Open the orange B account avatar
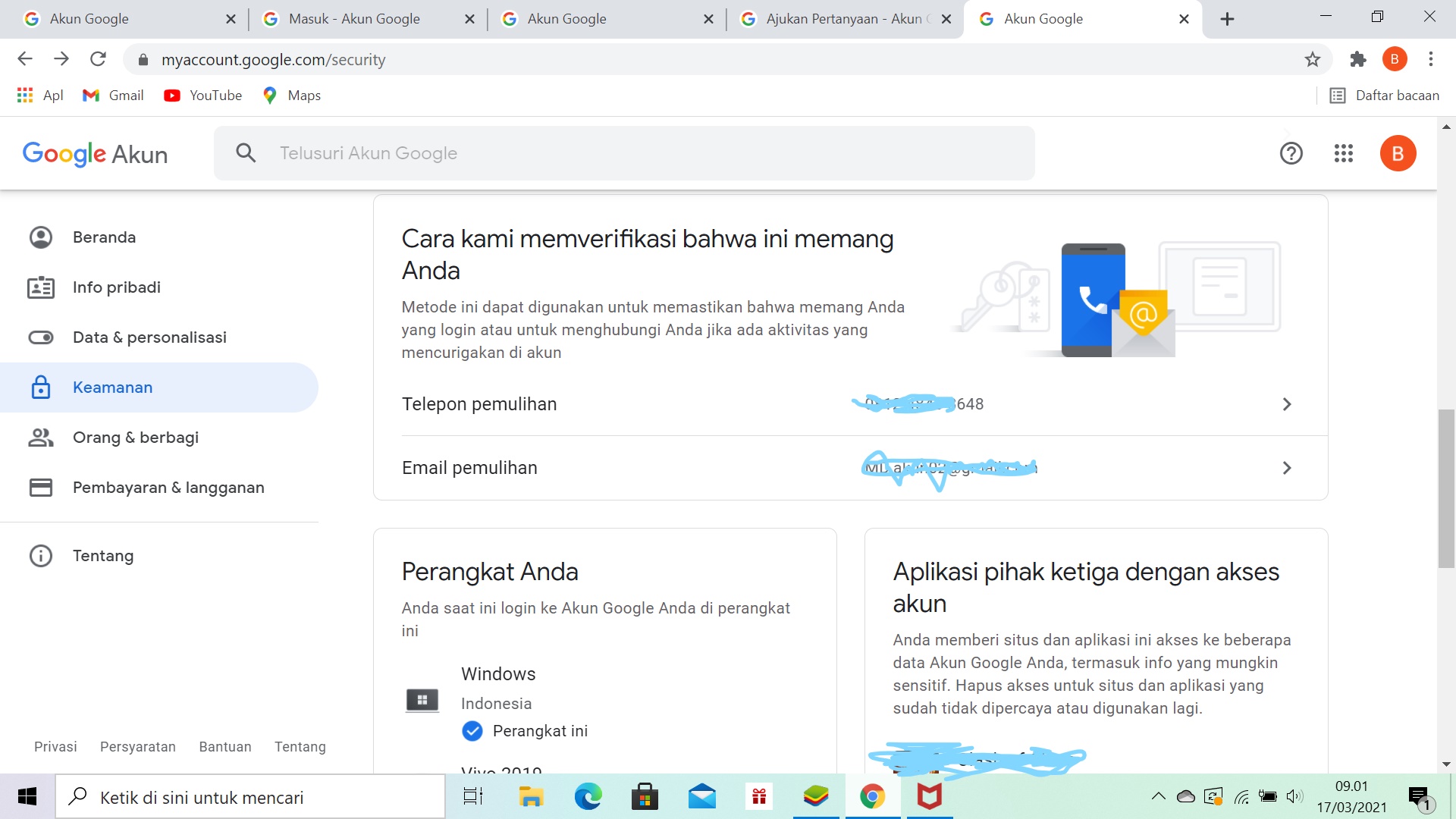 (1398, 154)
